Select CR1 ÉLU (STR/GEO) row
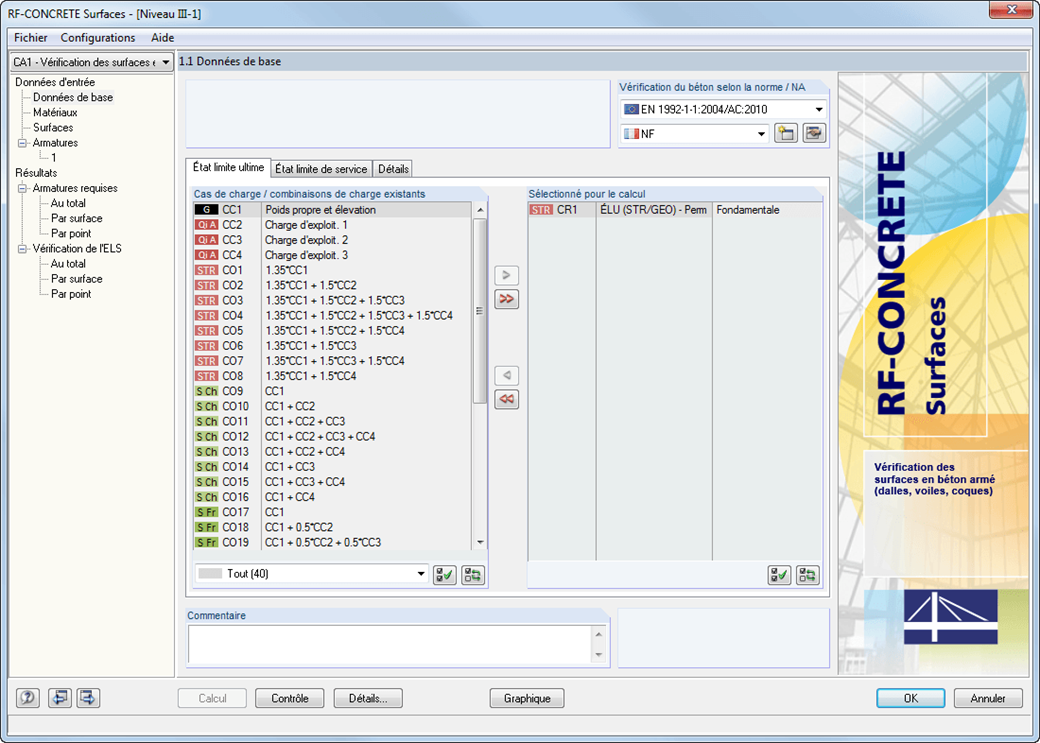Image resolution: width=1040 pixels, height=743 pixels. pos(675,210)
